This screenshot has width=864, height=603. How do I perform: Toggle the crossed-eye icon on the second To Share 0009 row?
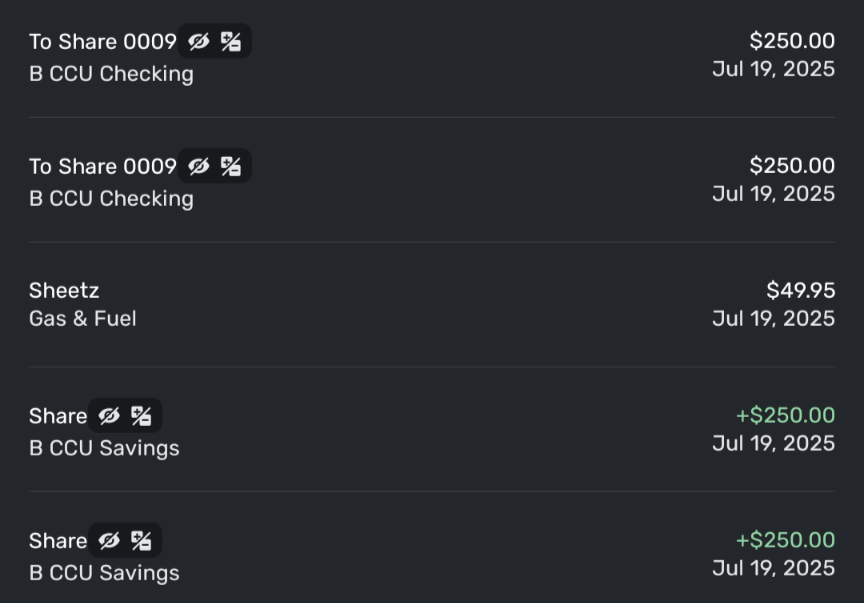click(x=198, y=166)
